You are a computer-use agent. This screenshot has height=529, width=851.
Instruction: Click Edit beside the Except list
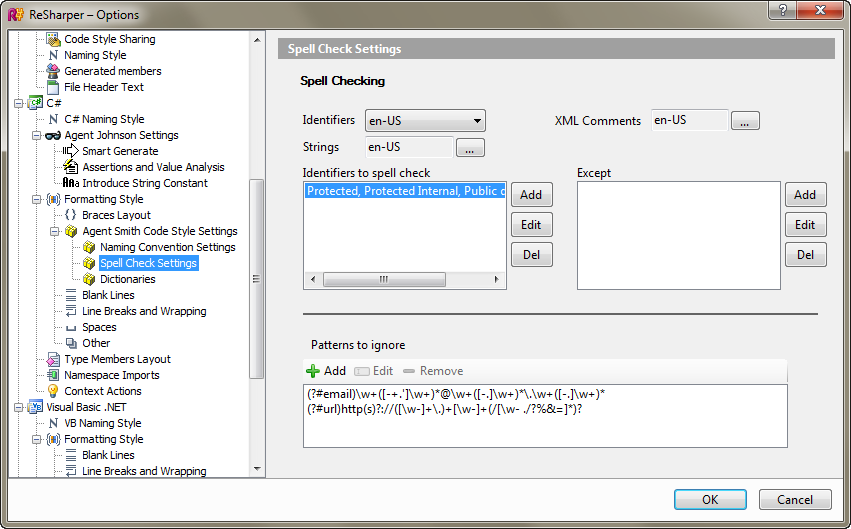coord(805,225)
